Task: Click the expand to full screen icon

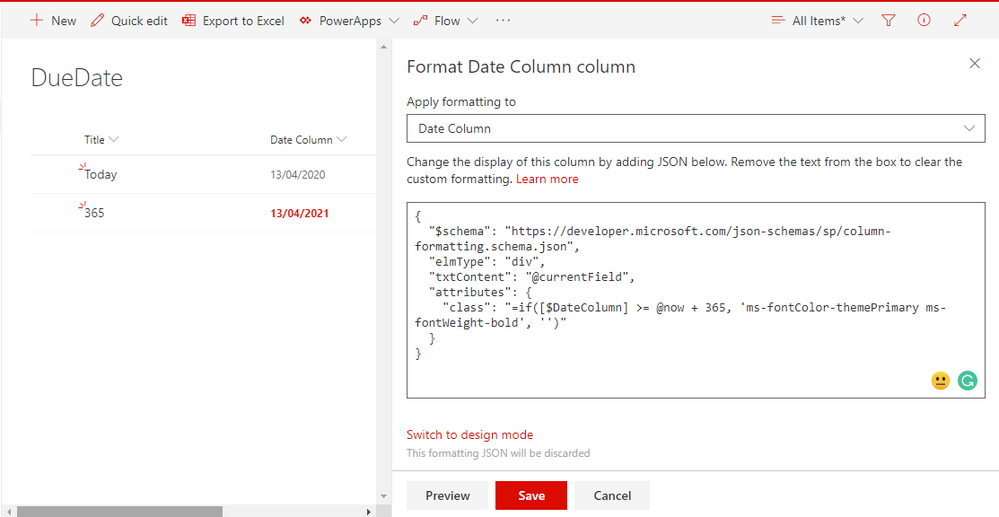Action: coord(960,20)
